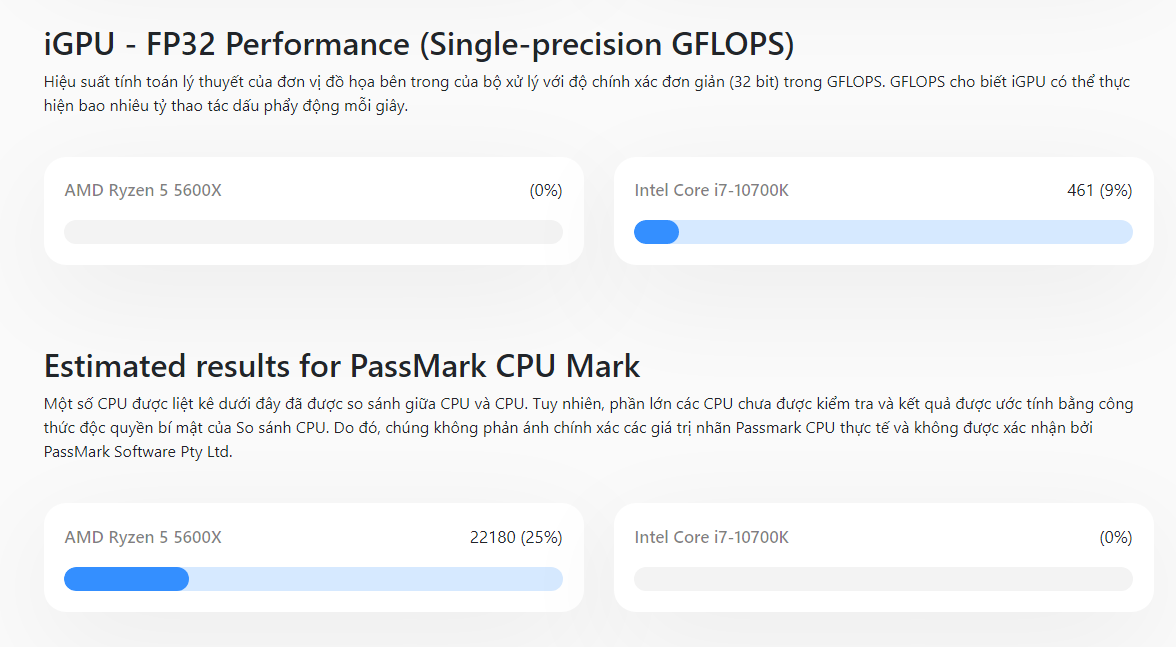Click the blue filled part of Ryzen PassMark bar
Image resolution: width=1176 pixels, height=647 pixels.
click(126, 579)
